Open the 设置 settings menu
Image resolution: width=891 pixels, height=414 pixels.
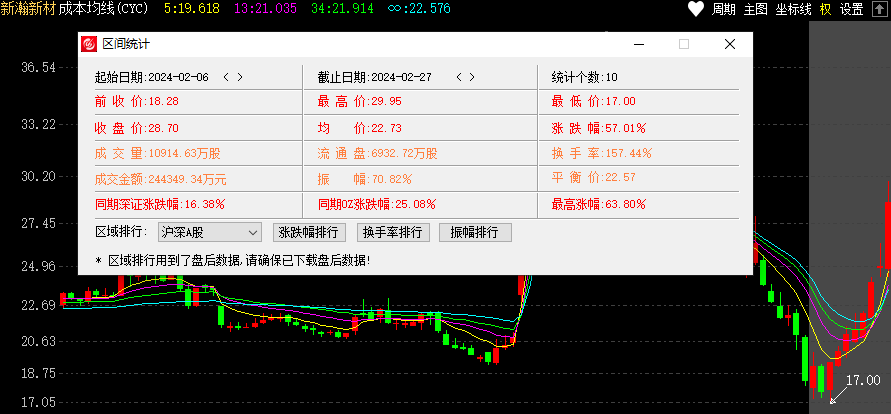[x=851, y=9]
